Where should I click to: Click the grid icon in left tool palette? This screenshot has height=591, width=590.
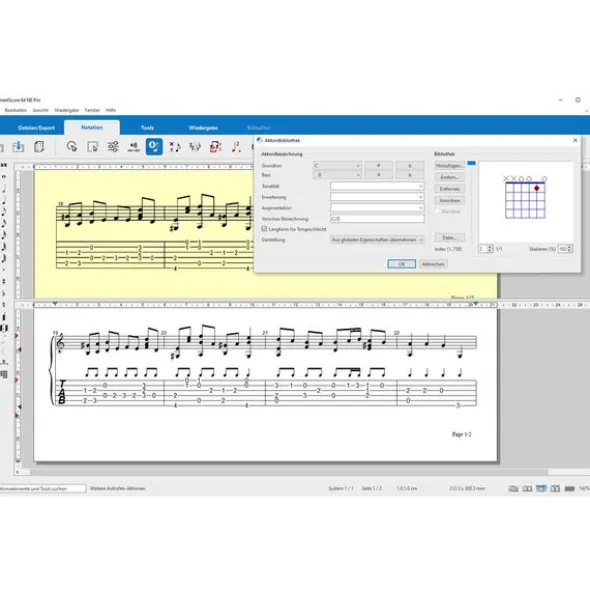[4, 374]
